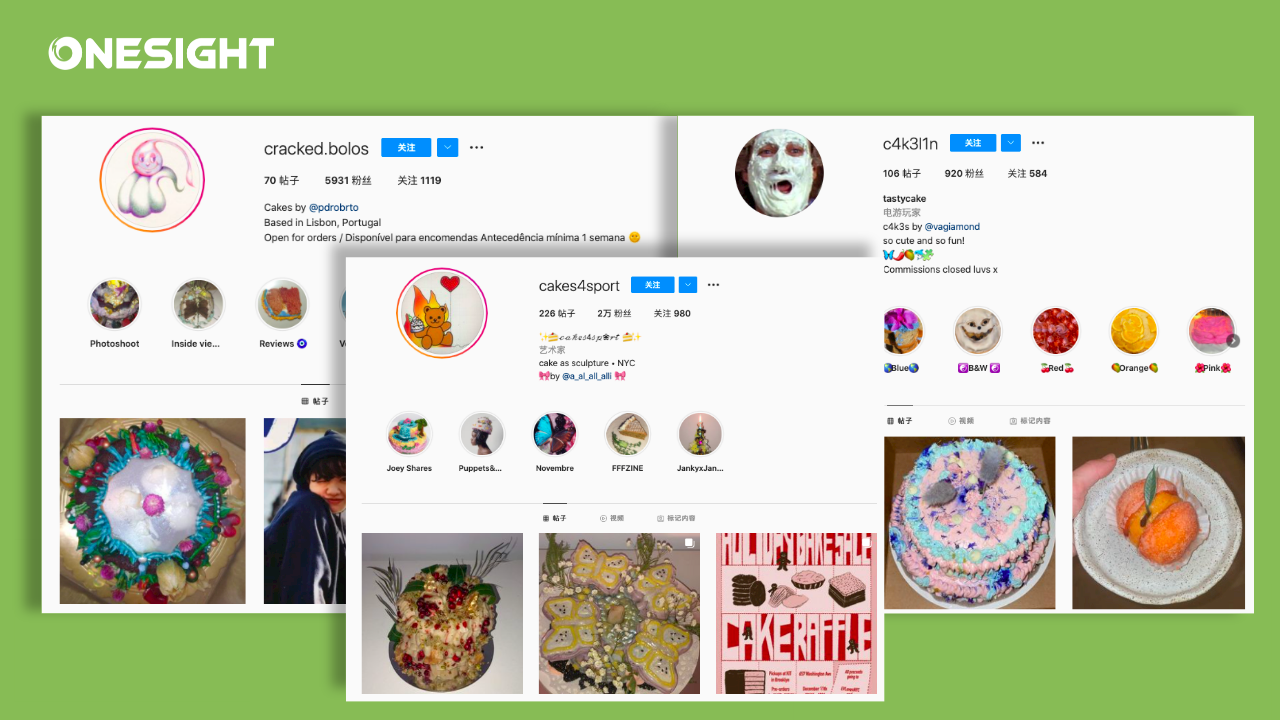
Task: Open the Photoshoot story highlight
Action: point(114,304)
